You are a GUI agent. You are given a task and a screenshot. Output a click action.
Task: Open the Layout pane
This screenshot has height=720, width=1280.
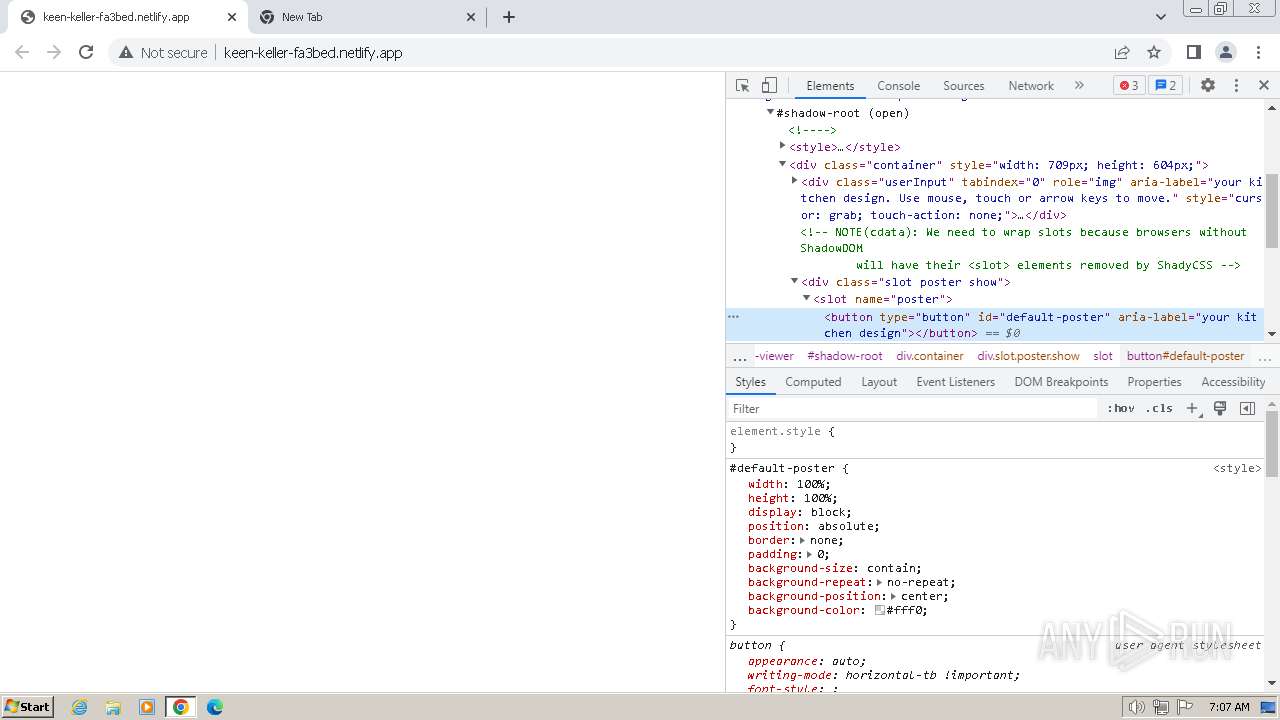pyautogui.click(x=879, y=382)
